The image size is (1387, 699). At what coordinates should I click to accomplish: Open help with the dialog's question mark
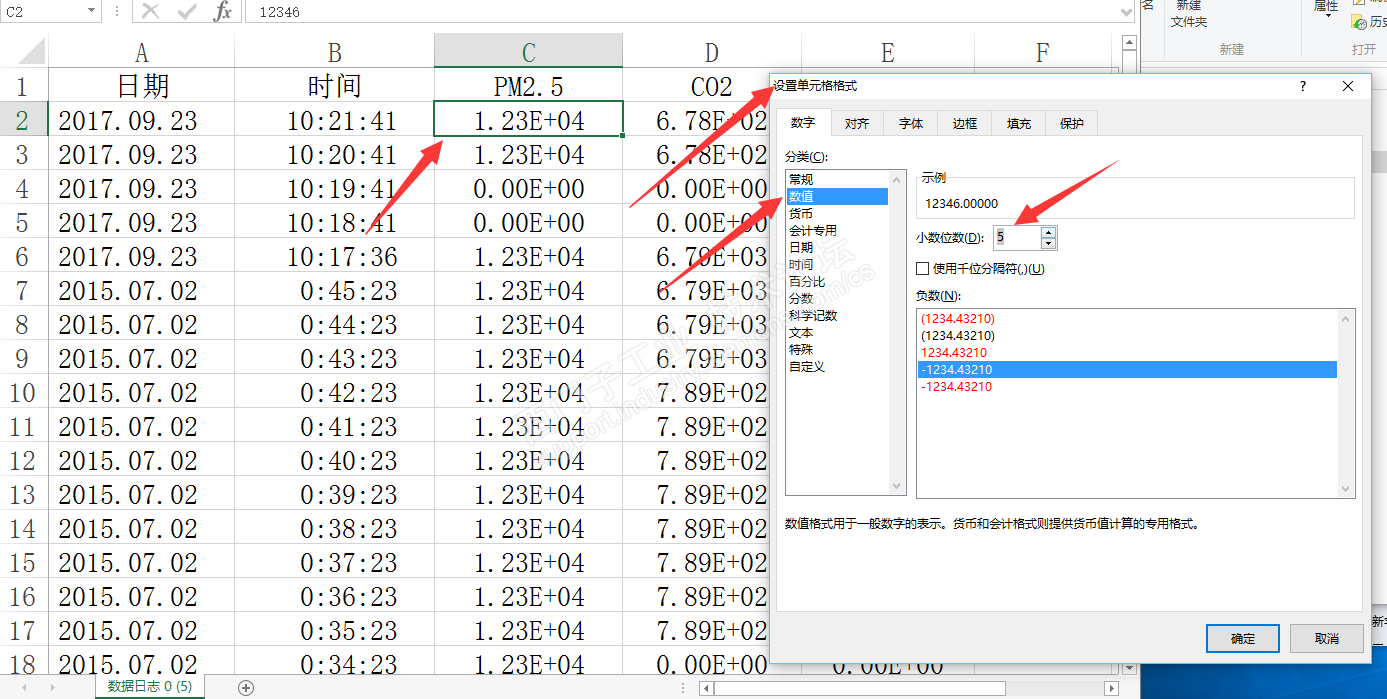[x=1302, y=86]
